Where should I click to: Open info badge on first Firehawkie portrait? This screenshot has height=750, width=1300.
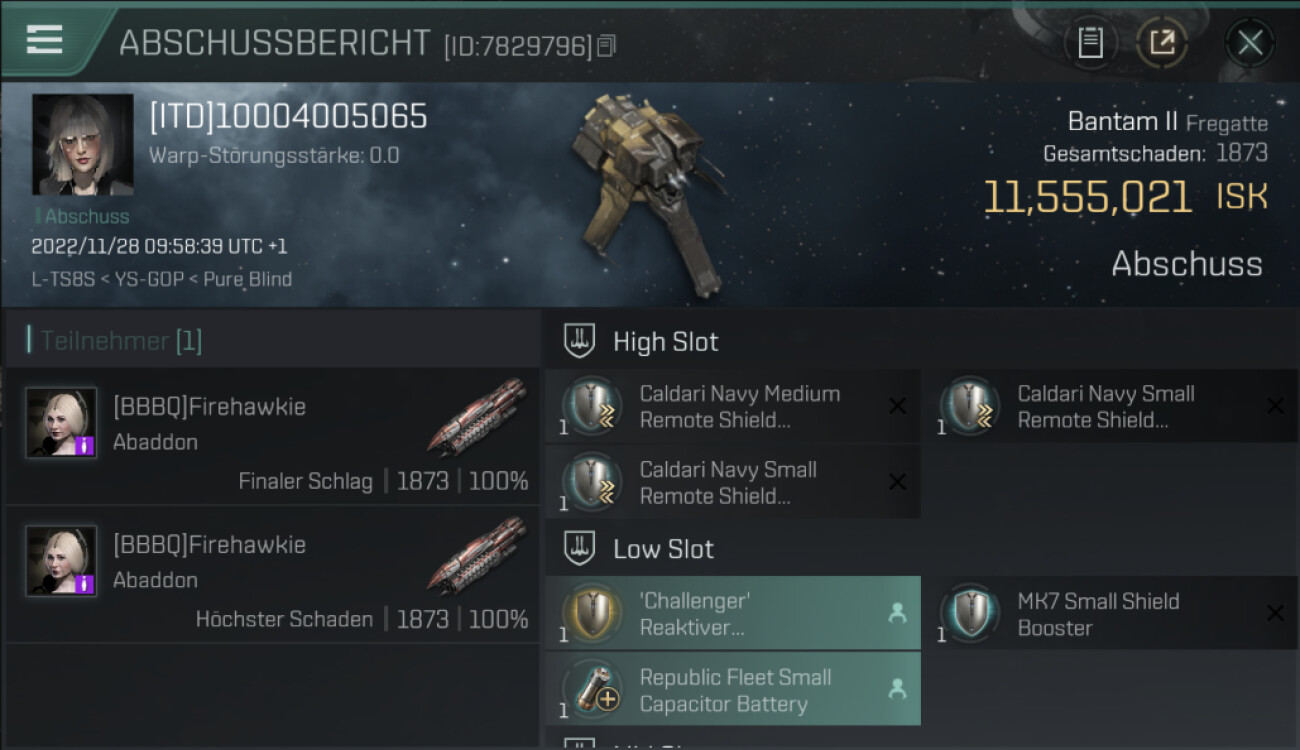pos(85,446)
